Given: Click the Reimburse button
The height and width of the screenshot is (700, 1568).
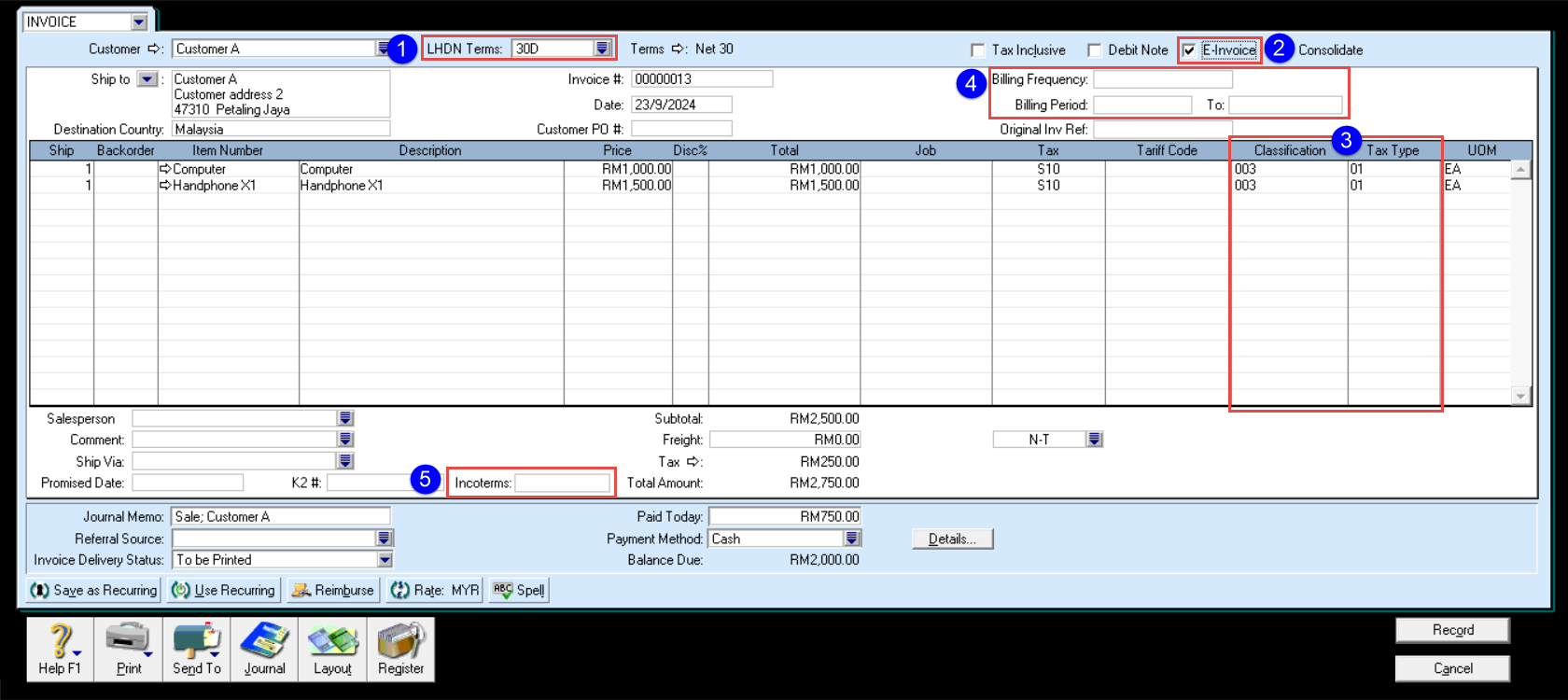Looking at the screenshot, I should [333, 590].
